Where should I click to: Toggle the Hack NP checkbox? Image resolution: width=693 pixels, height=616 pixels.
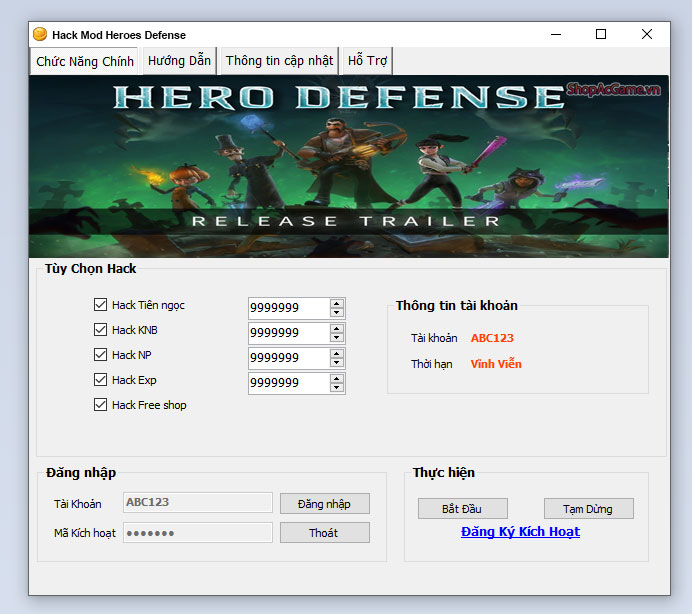pyautogui.click(x=100, y=354)
